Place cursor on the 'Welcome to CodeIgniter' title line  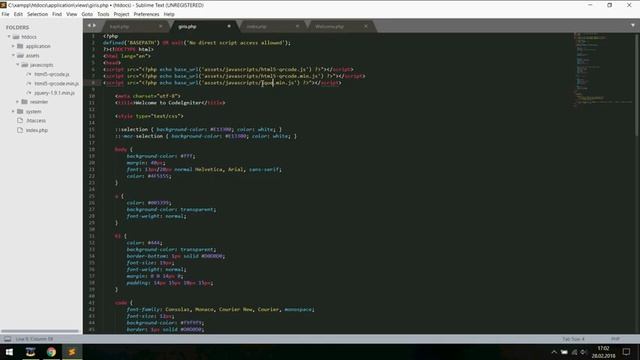coord(169,102)
